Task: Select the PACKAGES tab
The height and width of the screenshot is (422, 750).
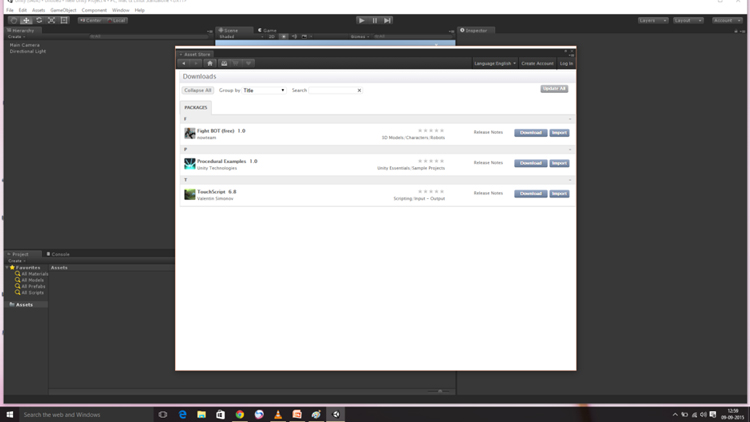Action: click(196, 108)
